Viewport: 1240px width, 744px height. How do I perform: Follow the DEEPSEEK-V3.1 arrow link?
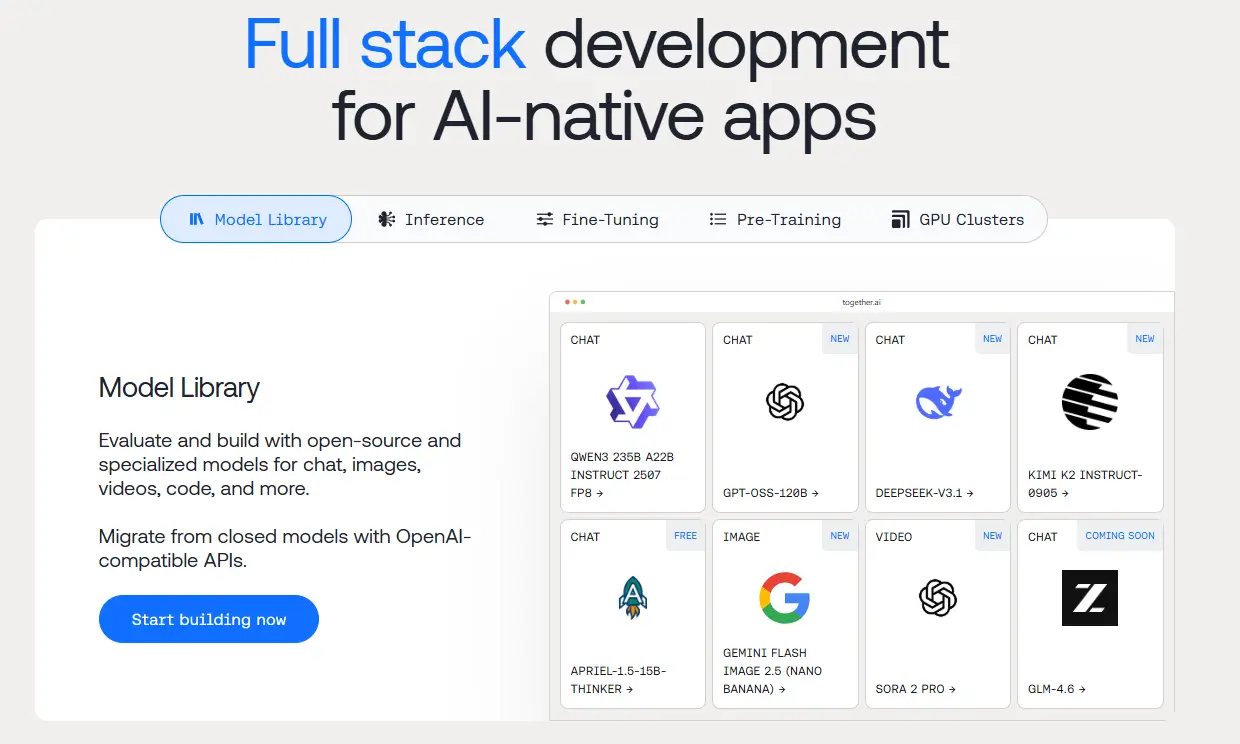click(925, 493)
